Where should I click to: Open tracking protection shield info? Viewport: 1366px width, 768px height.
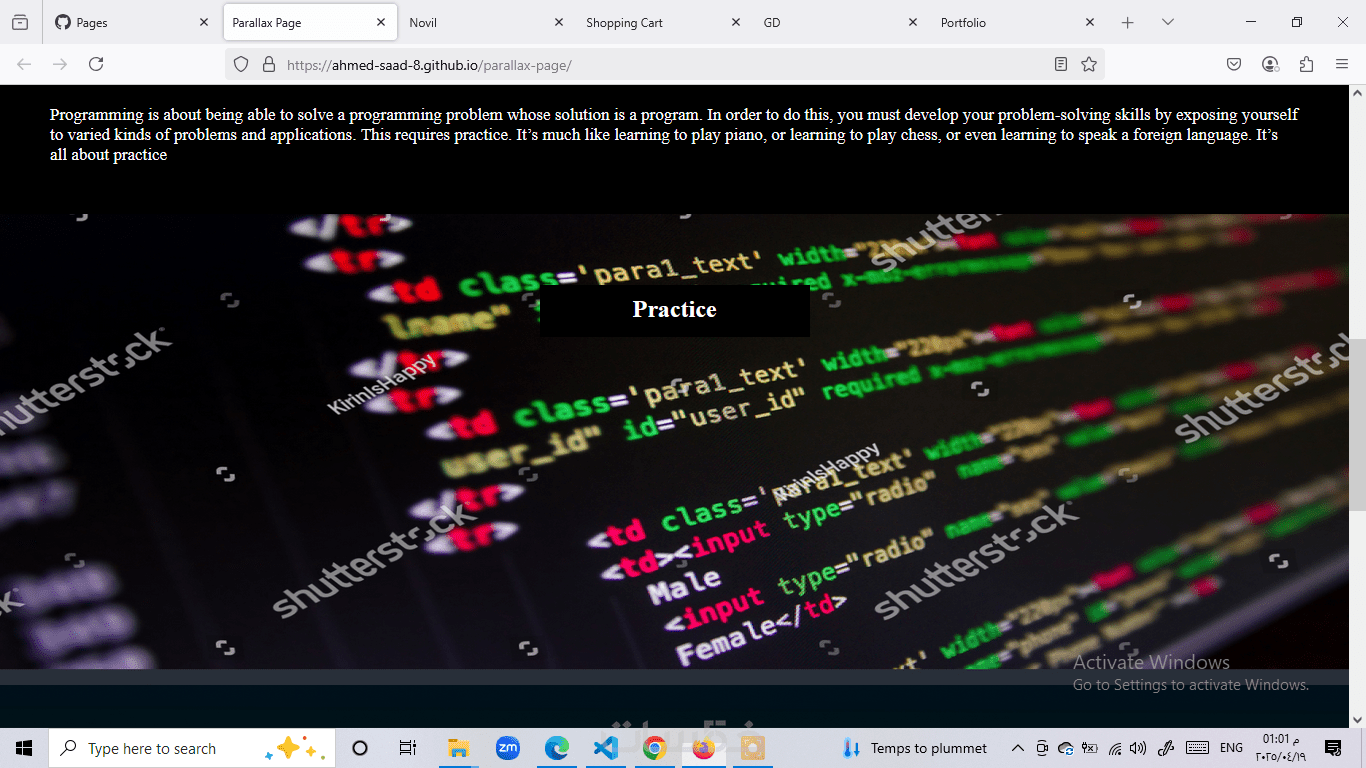pyautogui.click(x=241, y=64)
